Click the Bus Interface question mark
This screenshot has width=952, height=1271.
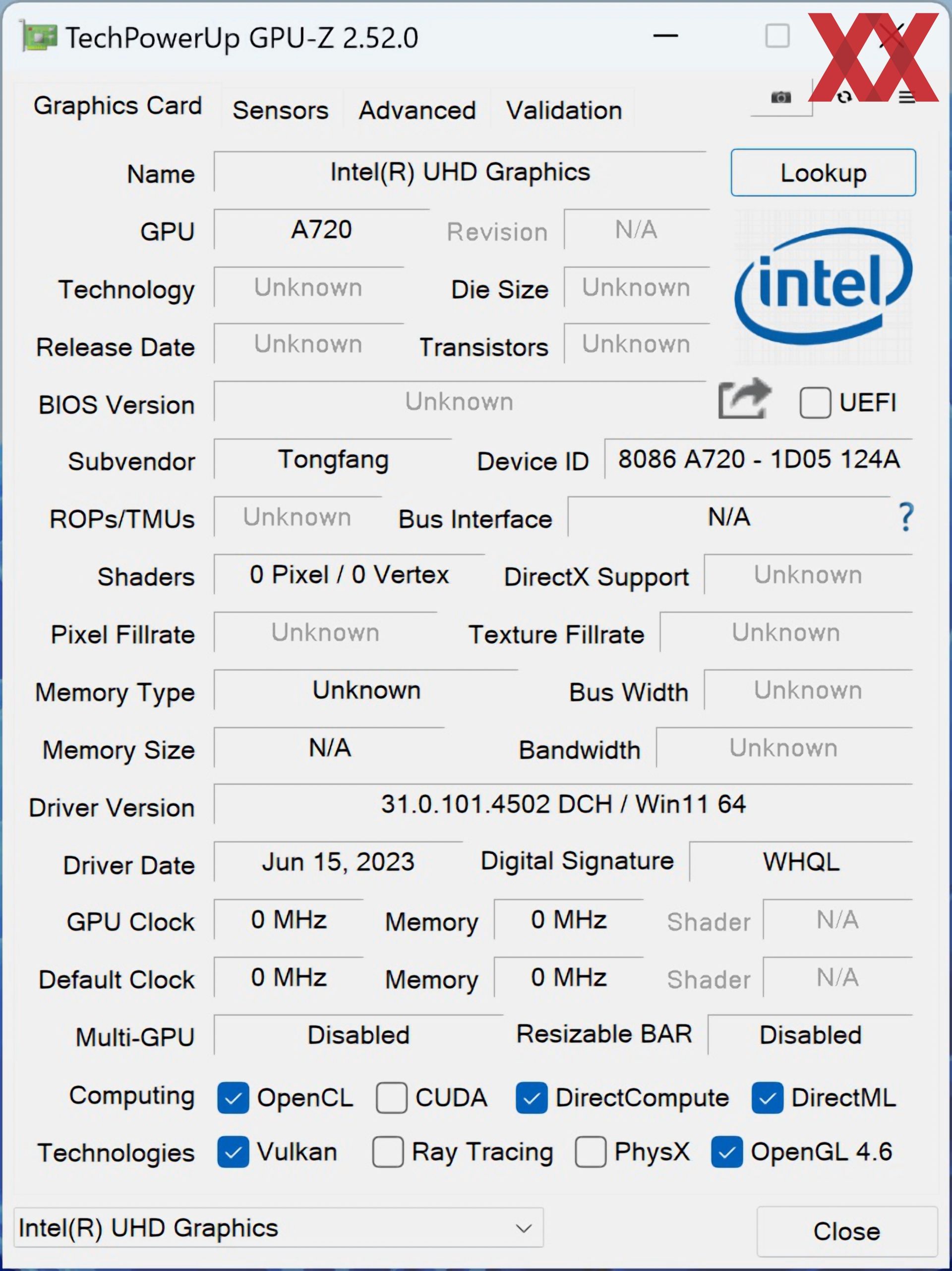point(906,517)
